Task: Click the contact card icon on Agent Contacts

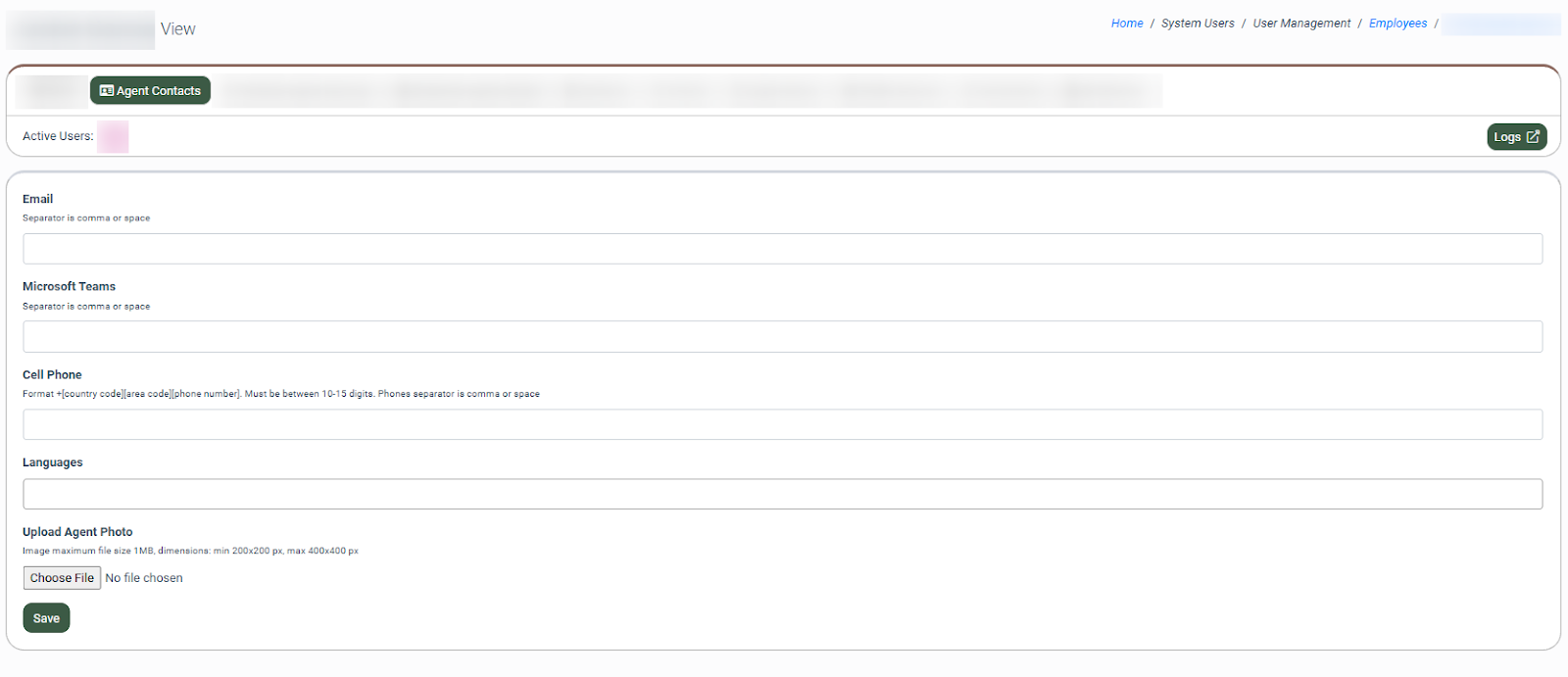Action: [107, 91]
